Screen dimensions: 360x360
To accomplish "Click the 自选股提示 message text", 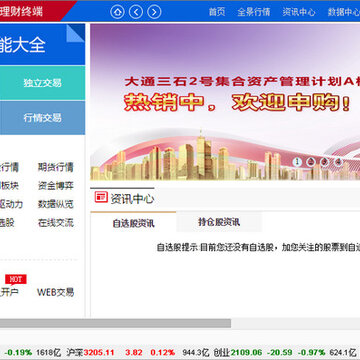I will pyautogui.click(x=258, y=247).
